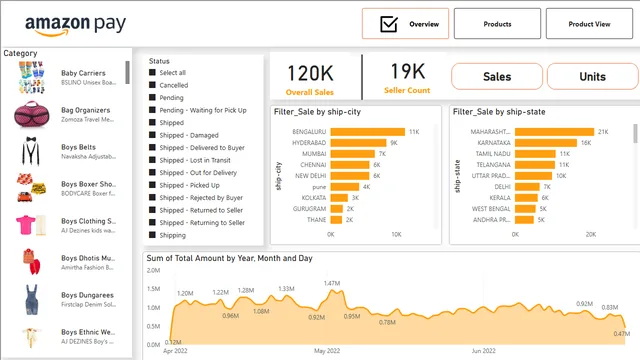Click the DELHI bar in state chart
The width and height of the screenshot is (640, 360).
pos(527,187)
